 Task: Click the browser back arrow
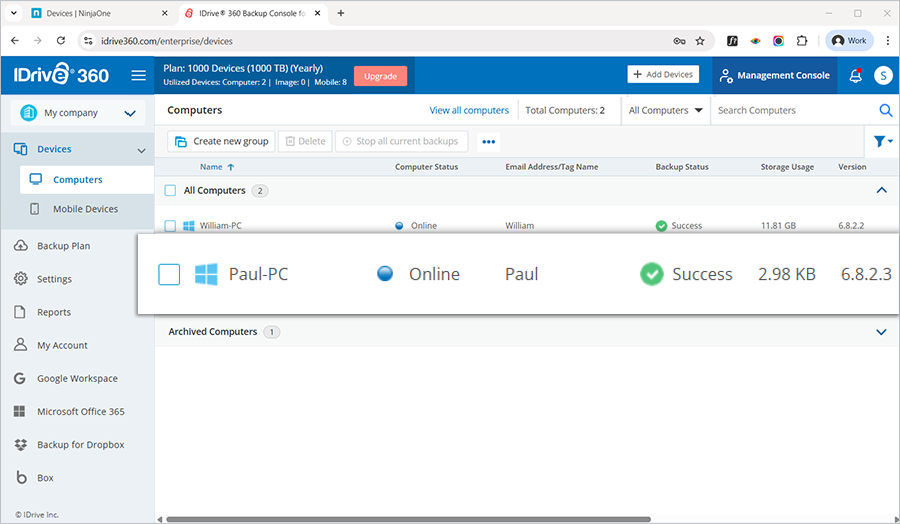[x=15, y=41]
